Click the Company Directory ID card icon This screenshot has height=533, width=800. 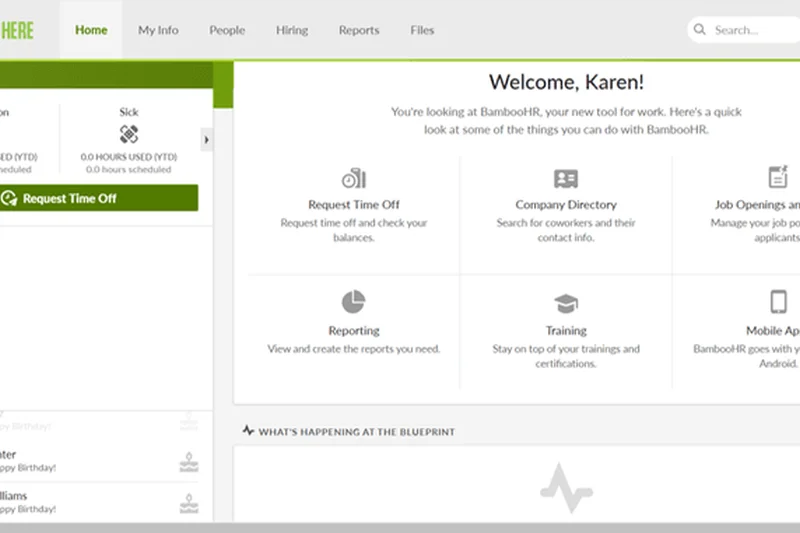[566, 179]
